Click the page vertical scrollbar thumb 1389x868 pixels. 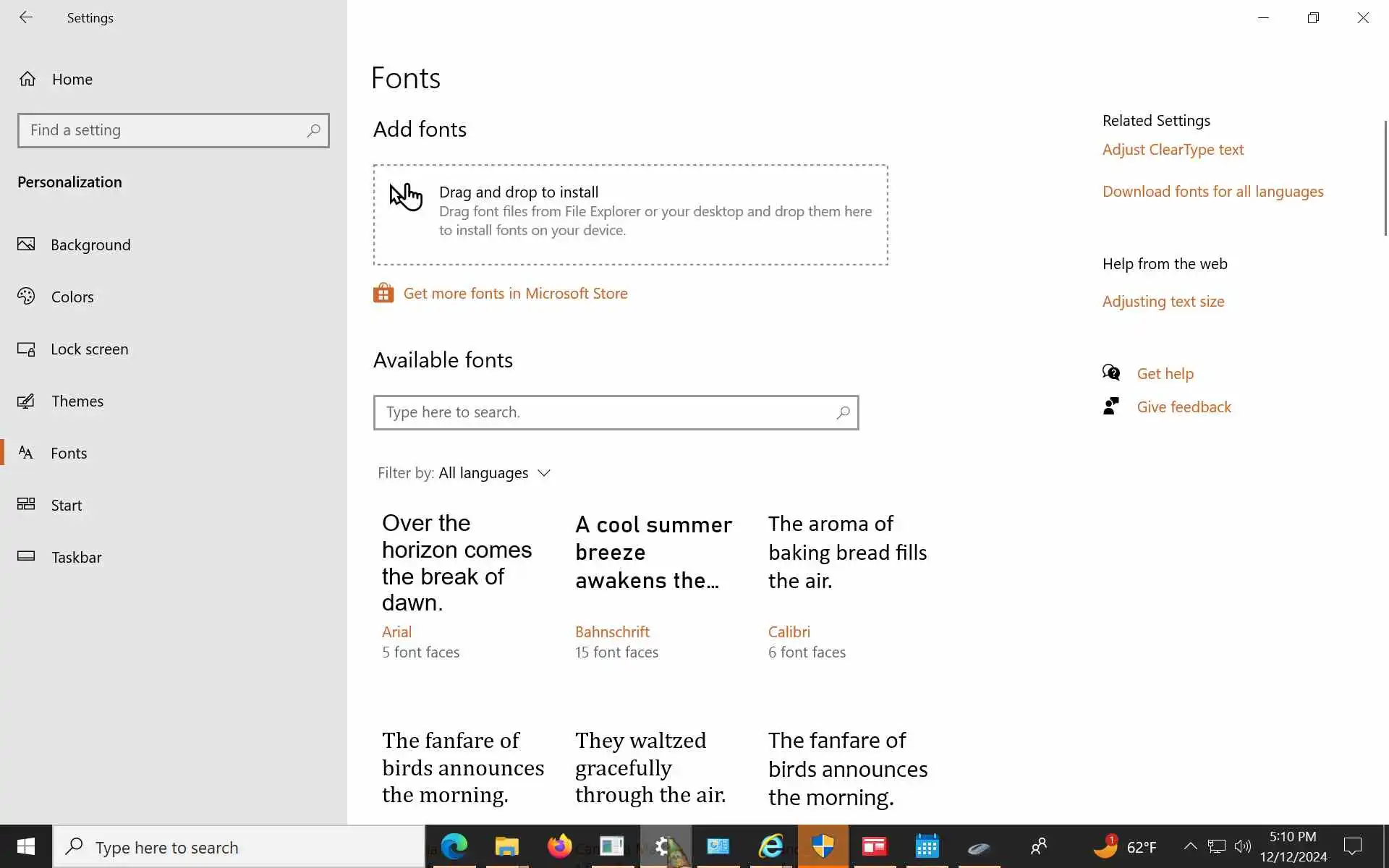[1385, 177]
